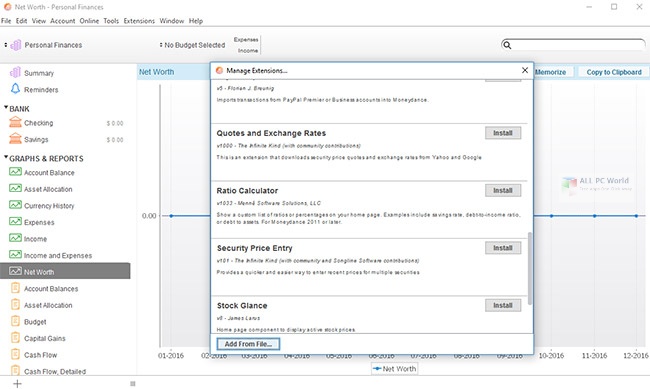Image resolution: width=650 pixels, height=389 pixels.
Task: Click the Personal Finances chart icon
Action: point(16,45)
